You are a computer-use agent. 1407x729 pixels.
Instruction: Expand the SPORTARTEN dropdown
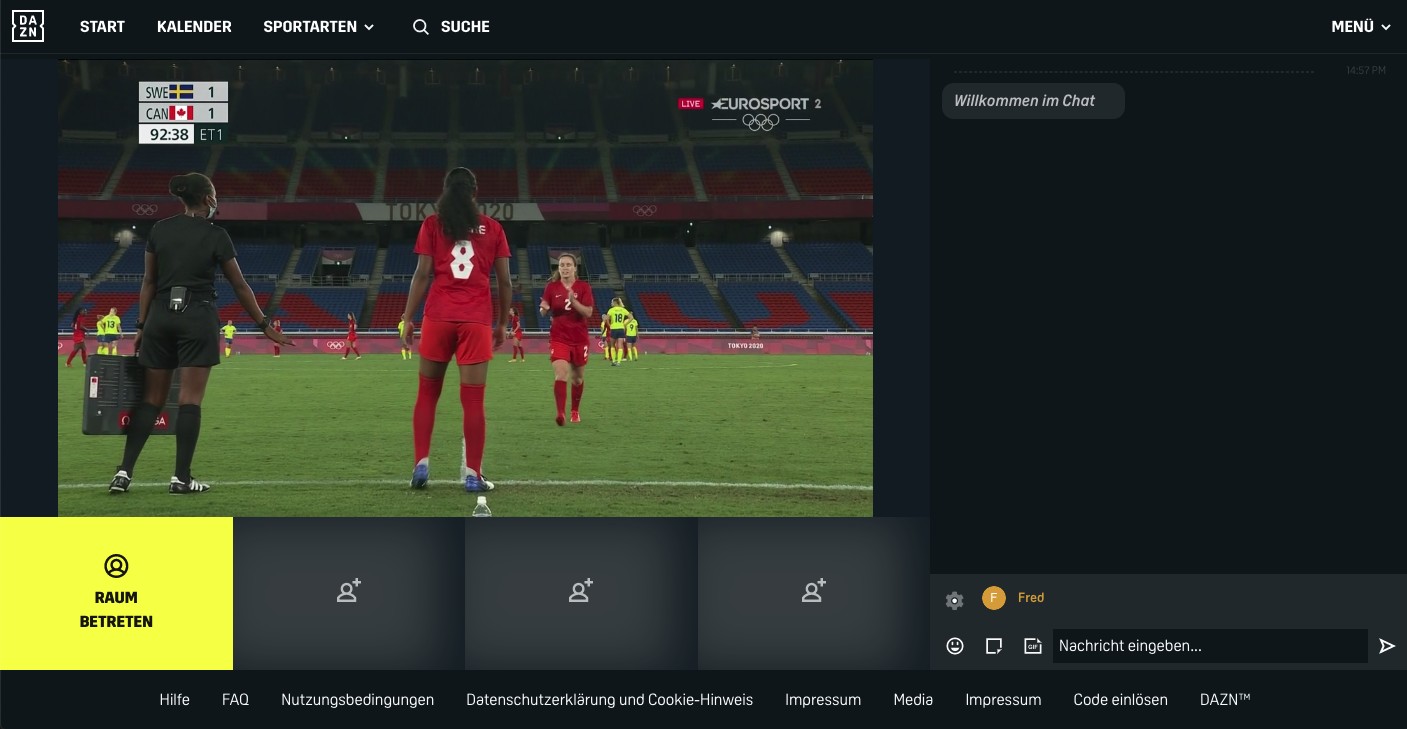(x=318, y=27)
